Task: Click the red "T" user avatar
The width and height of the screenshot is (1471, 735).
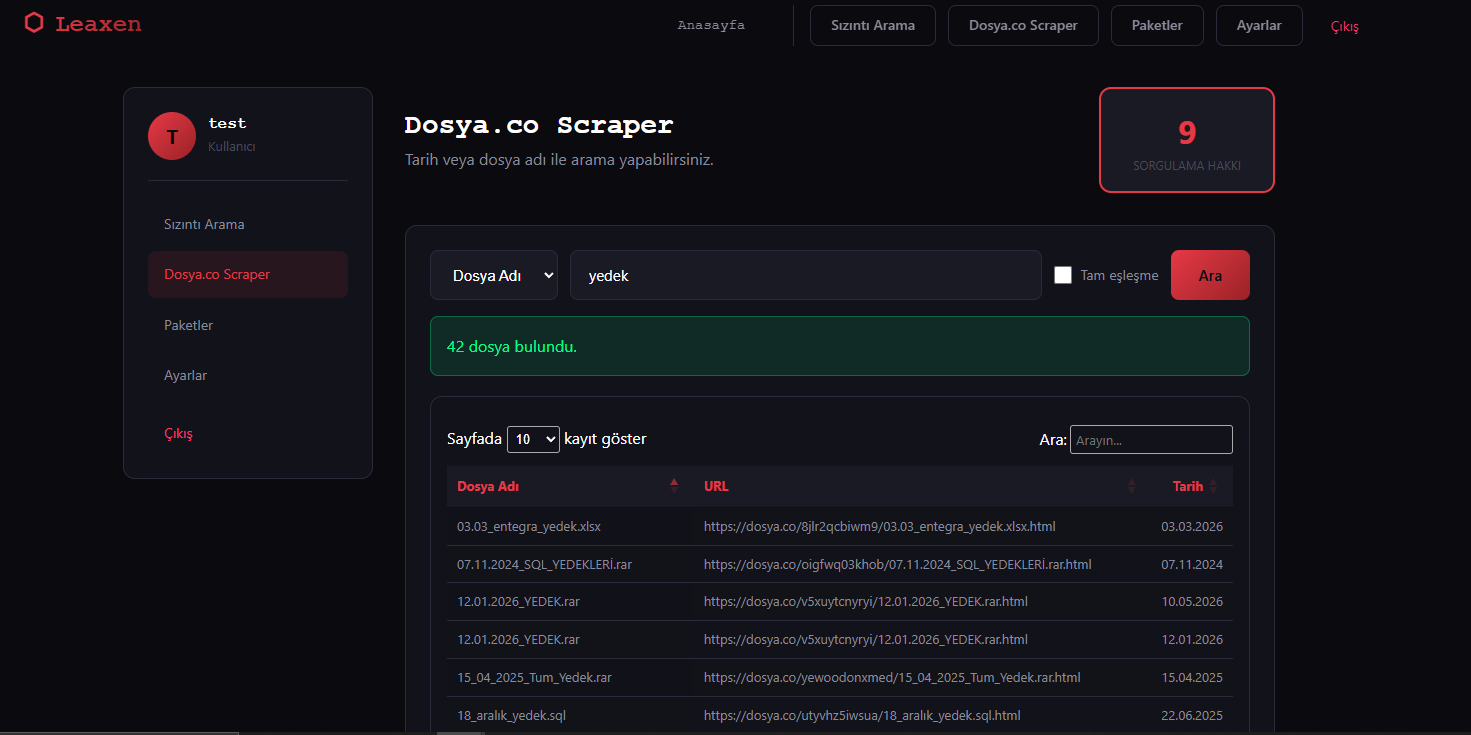Action: [x=172, y=136]
